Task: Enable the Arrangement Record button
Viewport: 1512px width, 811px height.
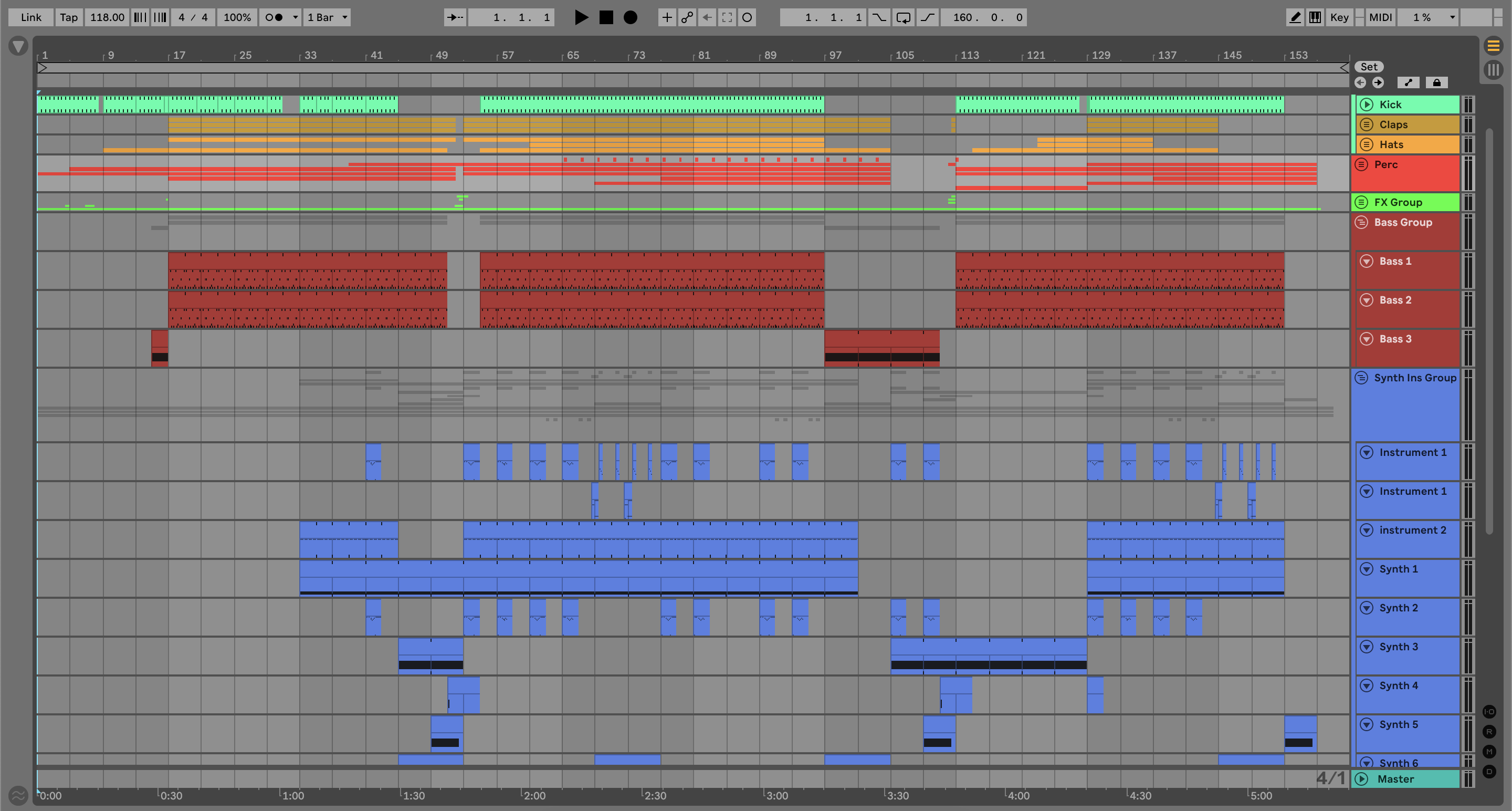Action: click(630, 17)
